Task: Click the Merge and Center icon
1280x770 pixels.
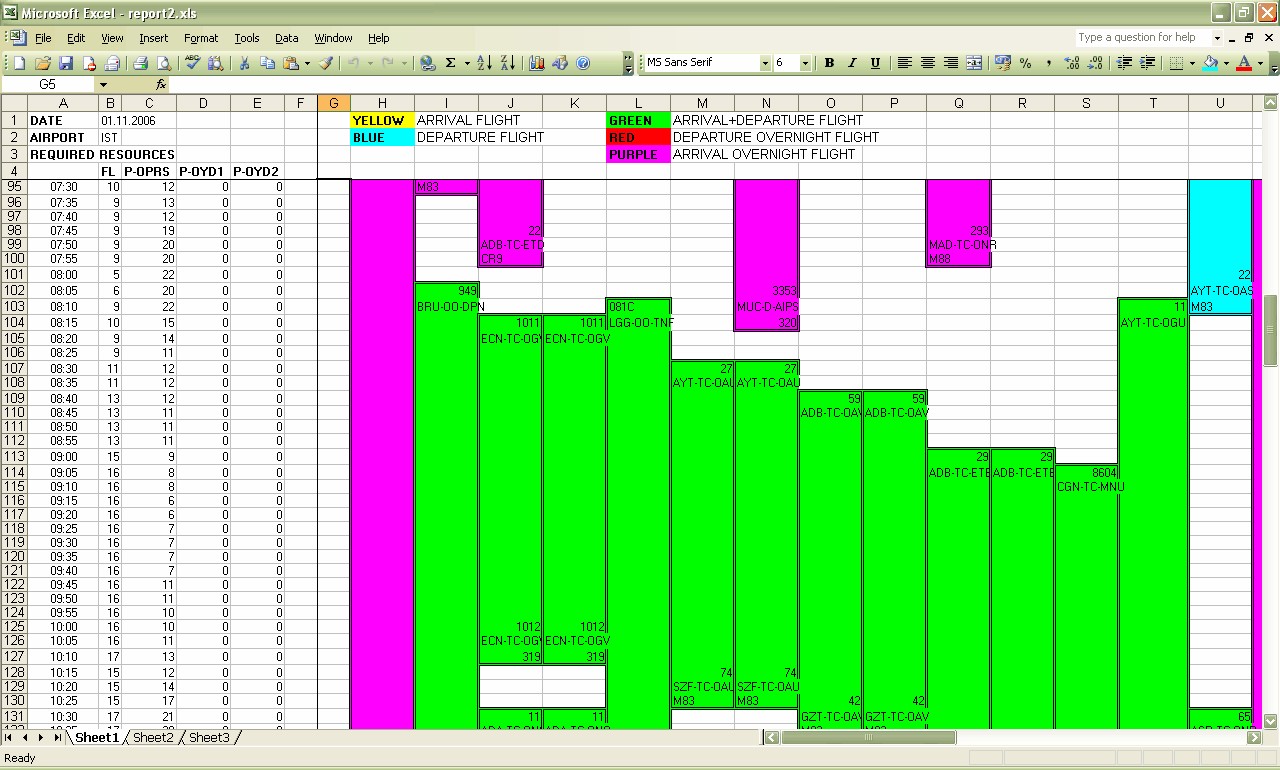Action: tap(974, 63)
